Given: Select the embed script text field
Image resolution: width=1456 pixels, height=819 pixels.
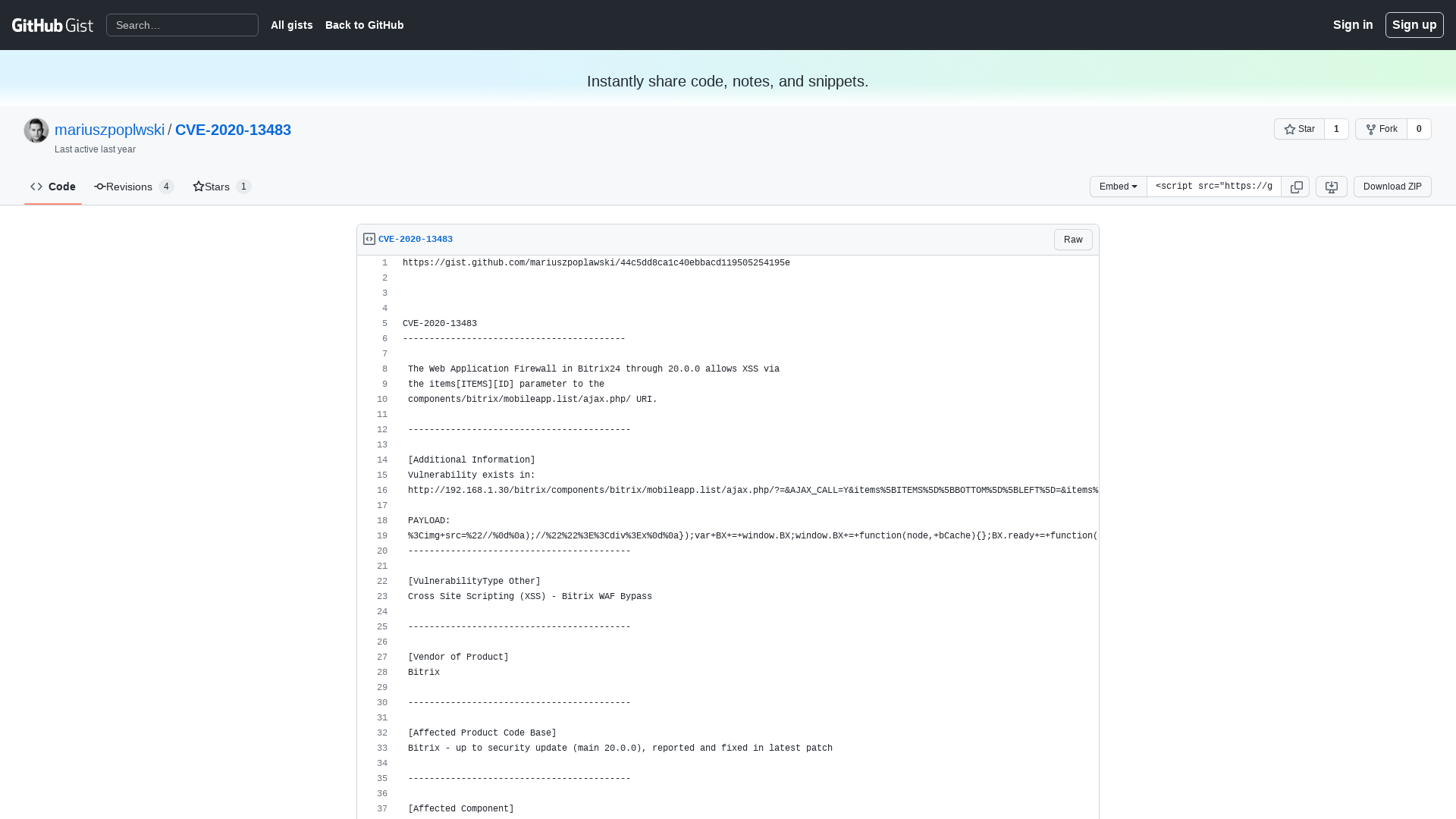Looking at the screenshot, I should click(1213, 187).
